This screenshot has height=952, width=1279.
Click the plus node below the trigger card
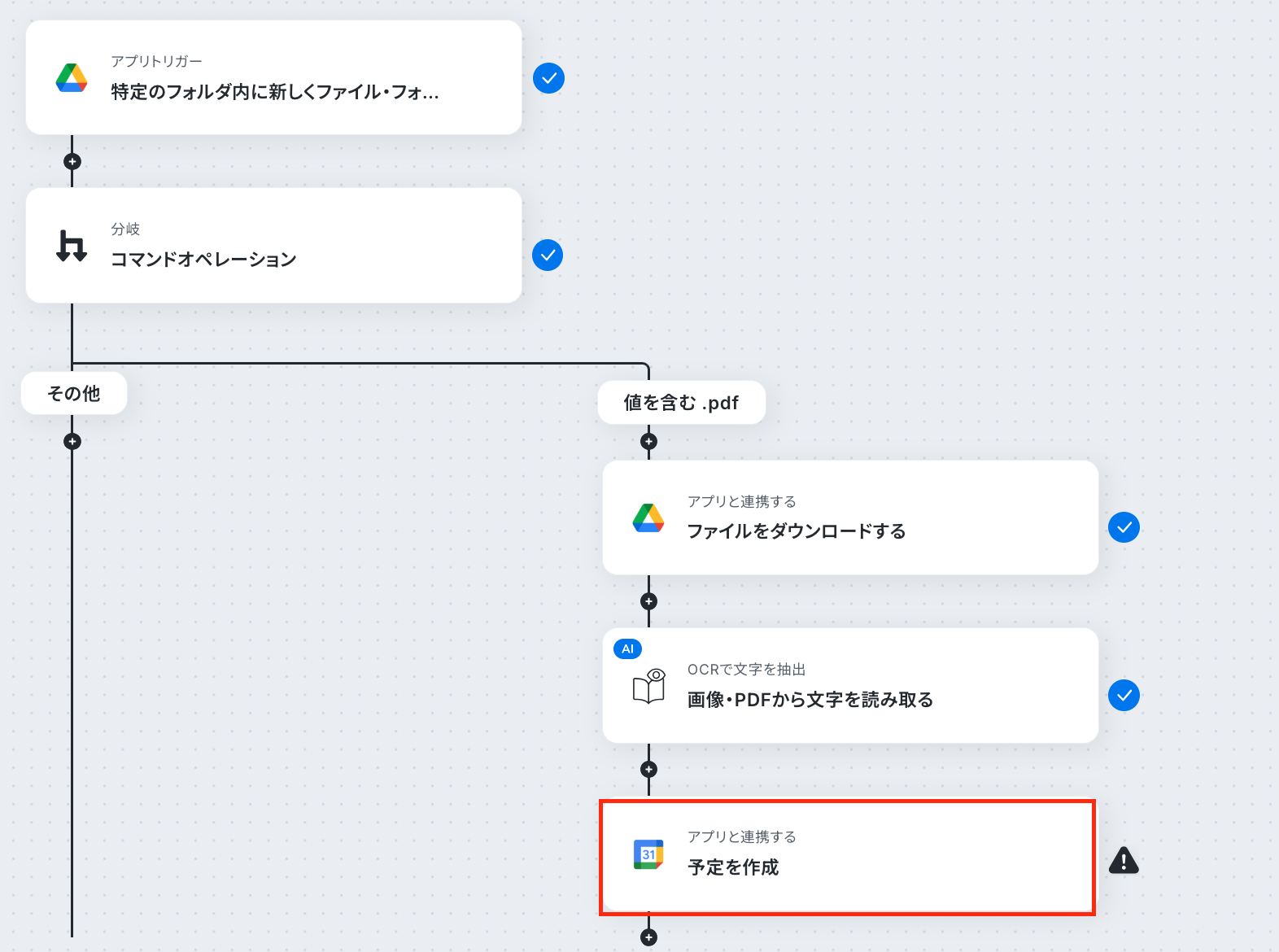click(72, 161)
